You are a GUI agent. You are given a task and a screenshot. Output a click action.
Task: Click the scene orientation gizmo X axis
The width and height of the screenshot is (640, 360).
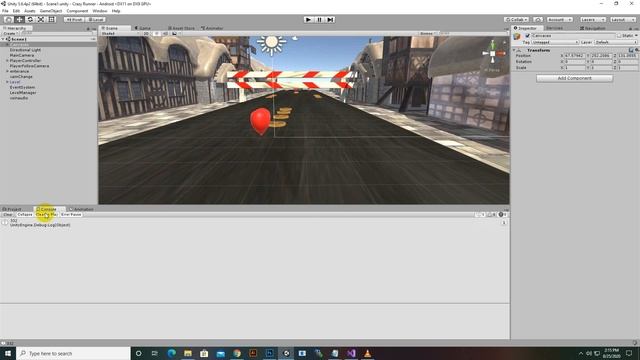pos(501,53)
